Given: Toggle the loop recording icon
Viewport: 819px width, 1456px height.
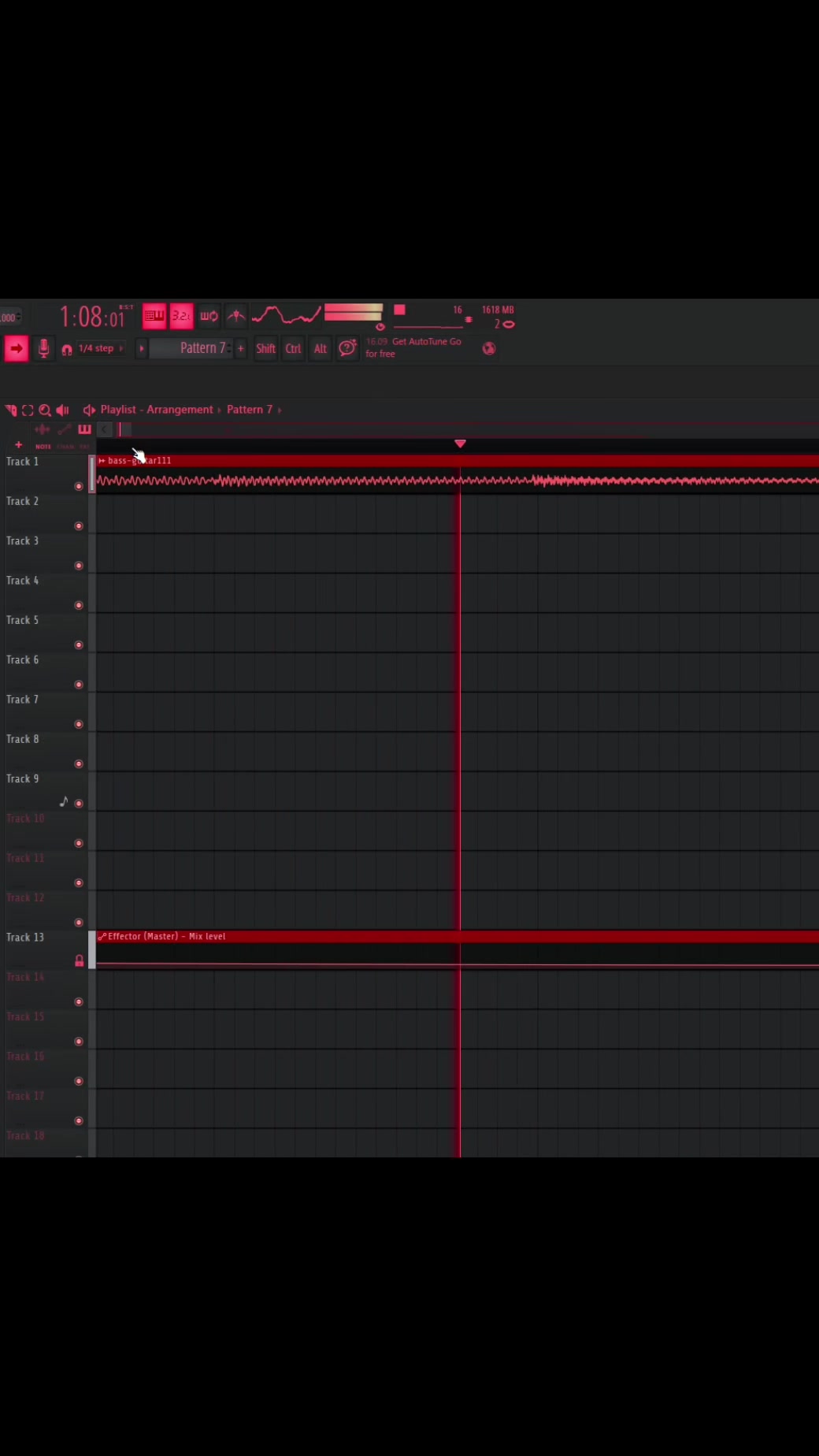Looking at the screenshot, I should tap(209, 316).
